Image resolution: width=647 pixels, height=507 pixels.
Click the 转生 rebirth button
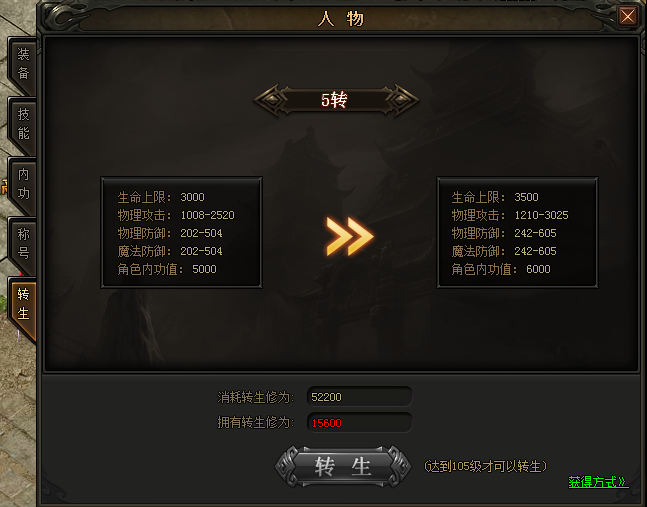pyautogui.click(x=343, y=467)
